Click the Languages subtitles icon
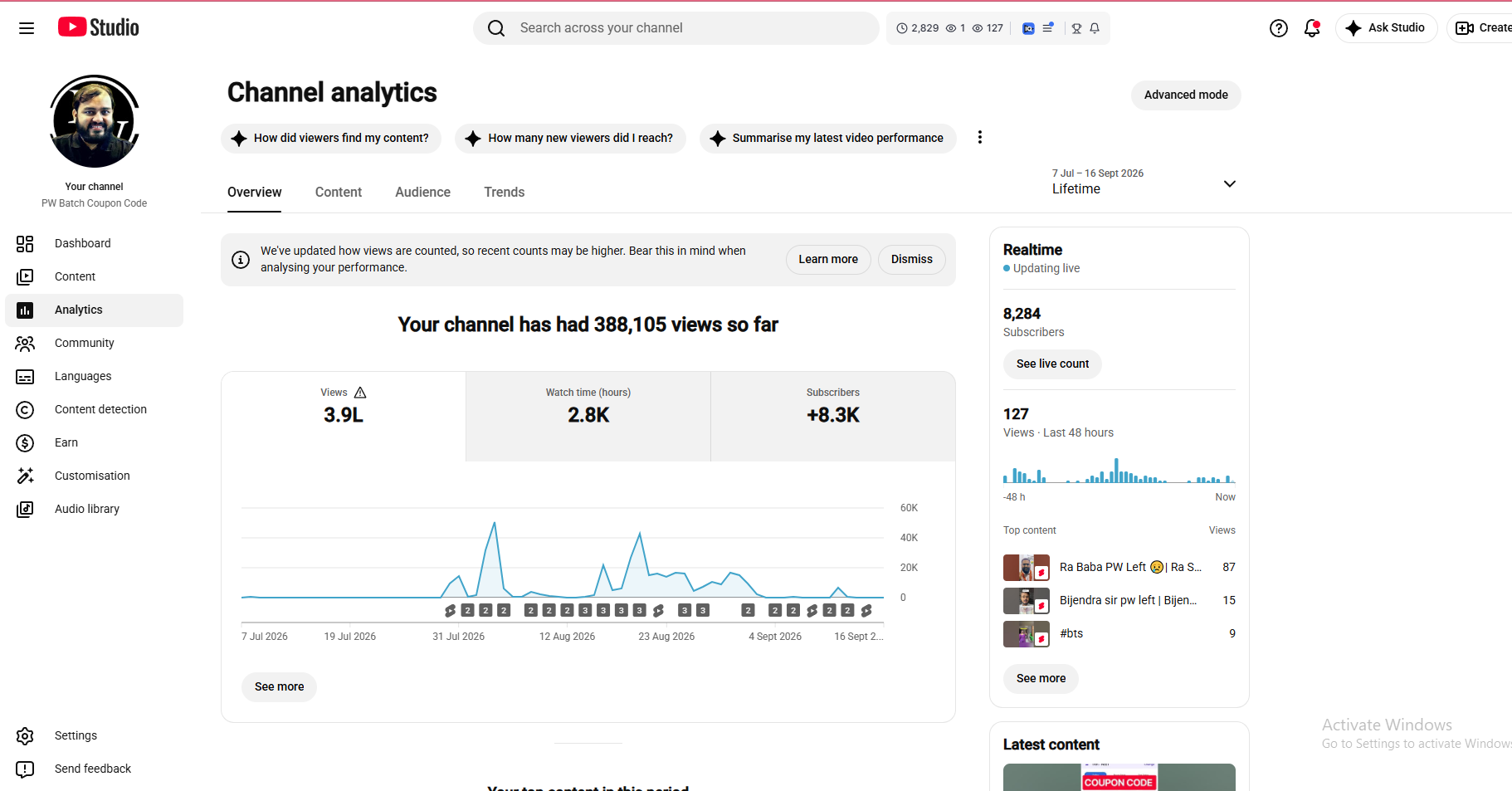This screenshot has height=791, width=1512. tap(25, 376)
